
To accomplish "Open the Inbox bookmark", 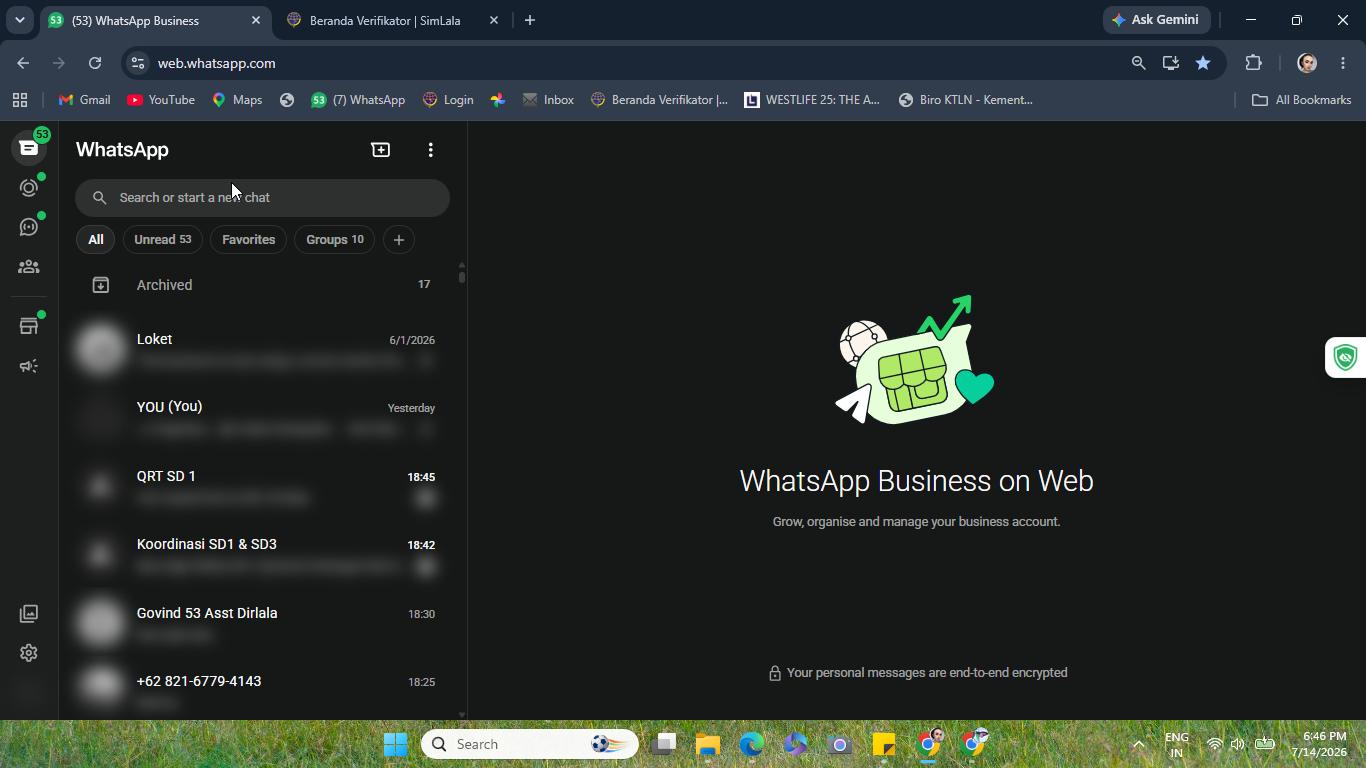I will (x=548, y=100).
